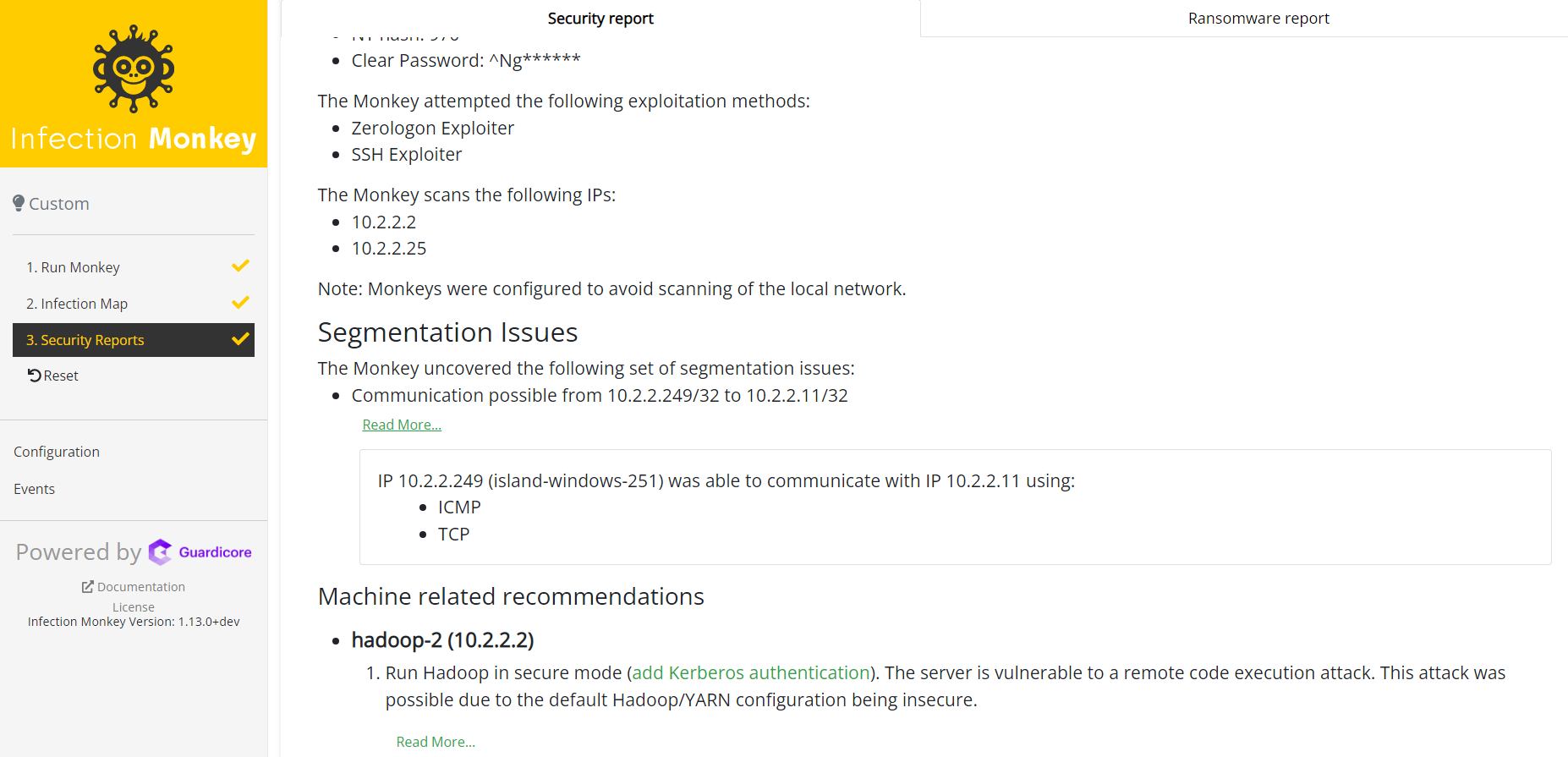Click the checkmark next to Run Monkey

point(240,266)
